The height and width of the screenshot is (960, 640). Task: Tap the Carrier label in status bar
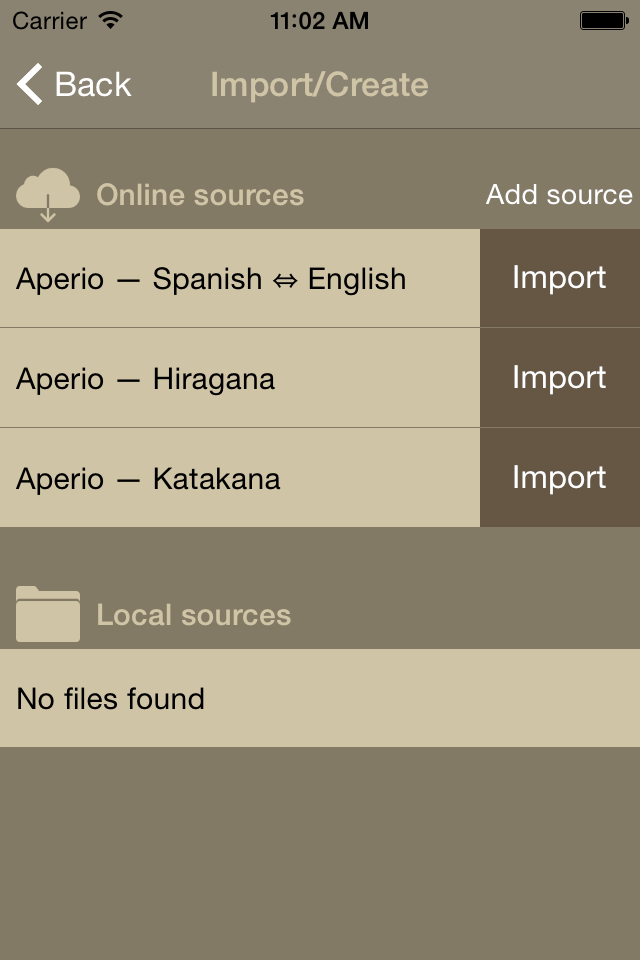tap(50, 20)
